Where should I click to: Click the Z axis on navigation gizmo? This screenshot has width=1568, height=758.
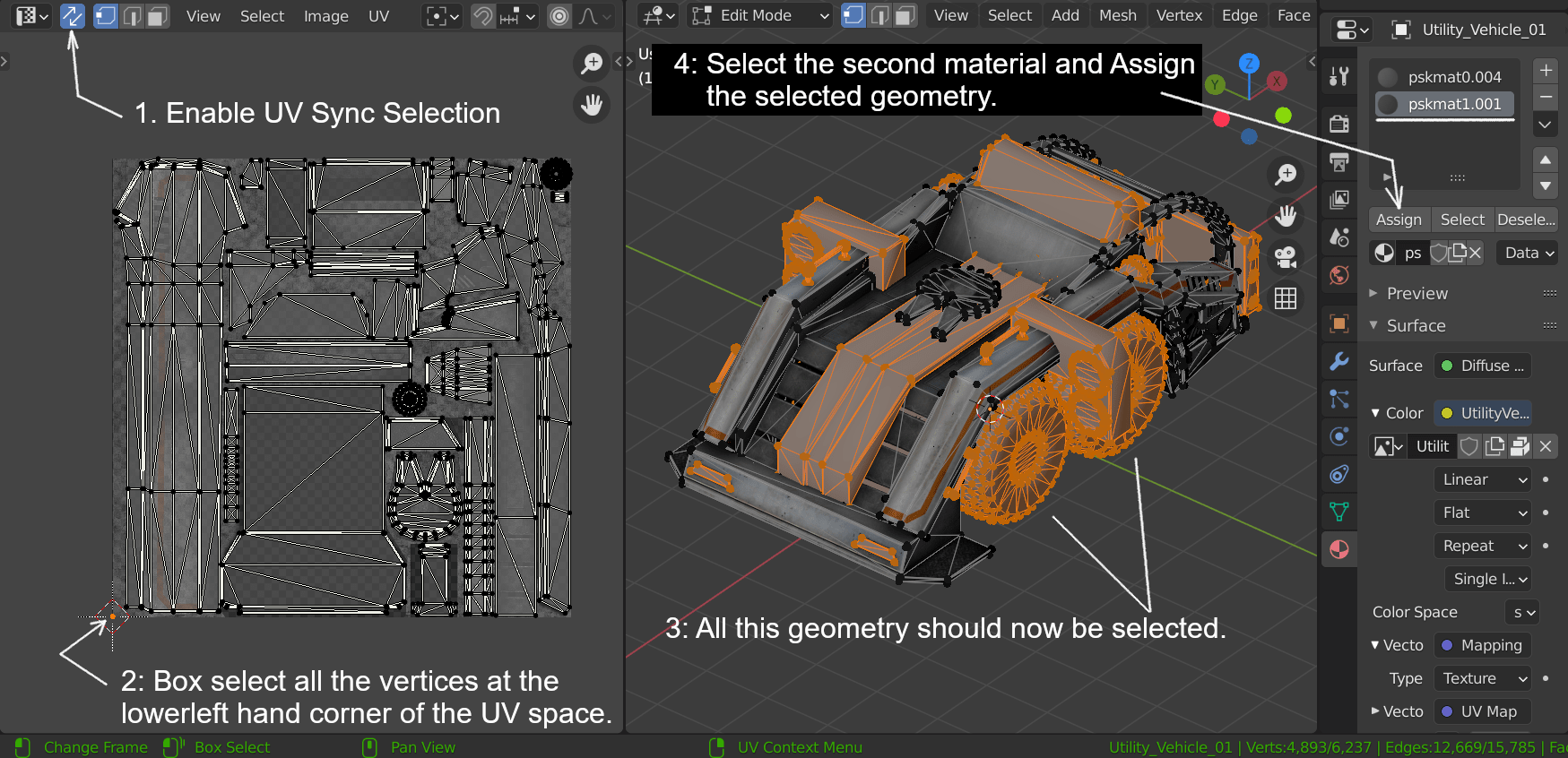1249,63
